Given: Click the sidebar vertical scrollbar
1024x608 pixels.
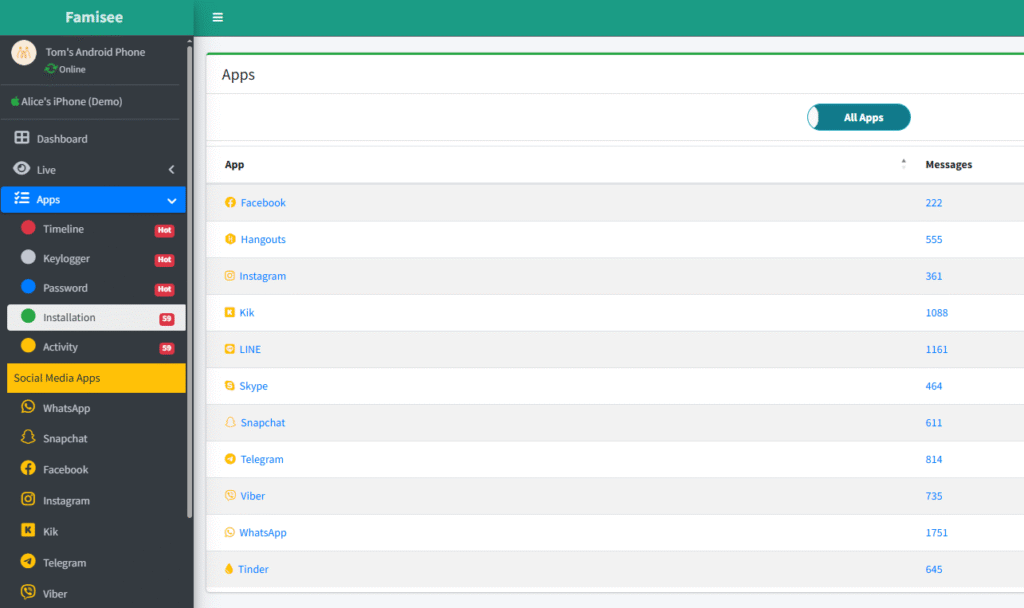Looking at the screenshot, I should pos(189,281).
